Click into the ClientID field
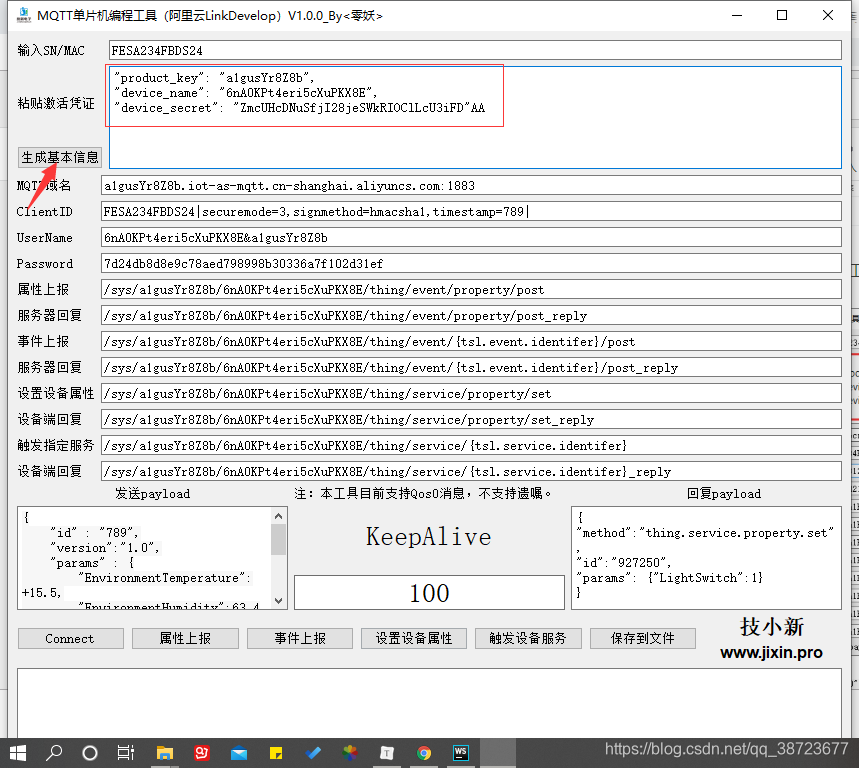 pyautogui.click(x=471, y=211)
